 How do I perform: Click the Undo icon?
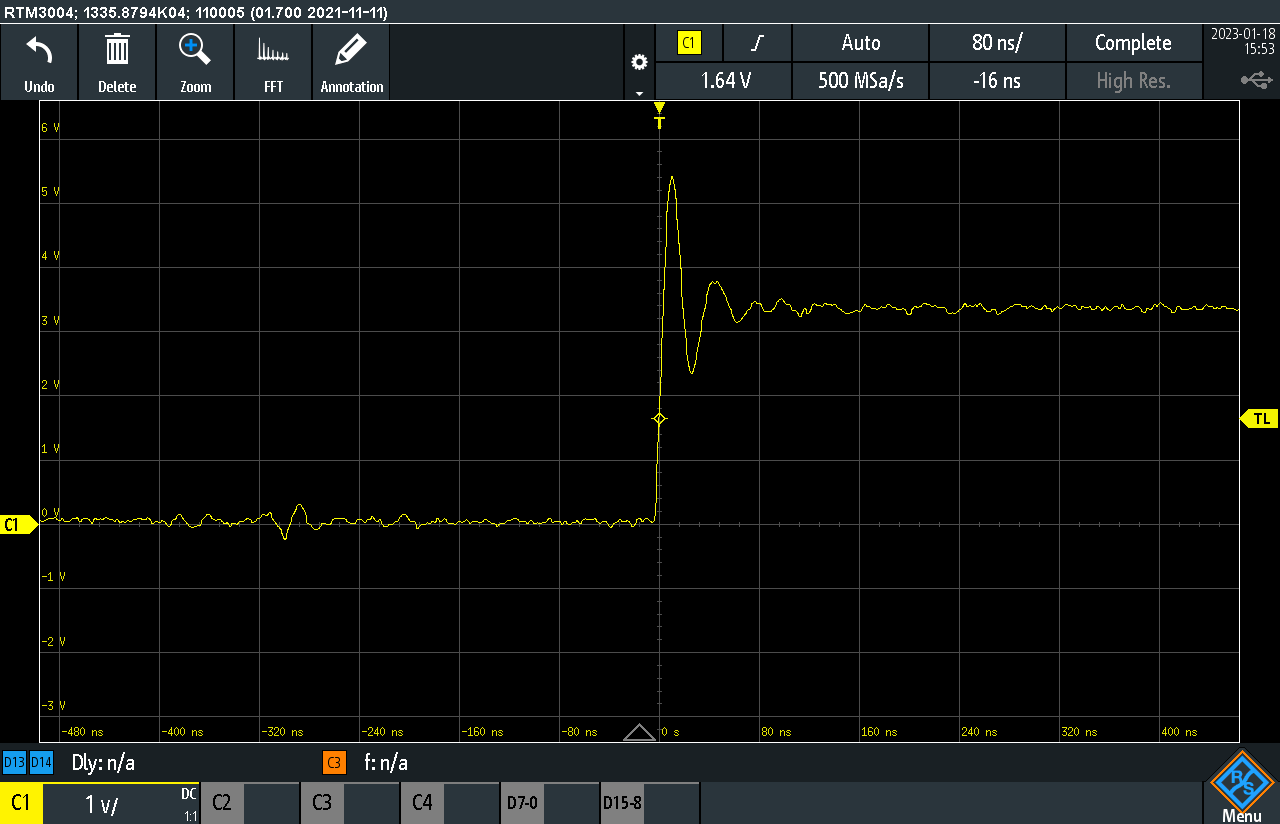(x=39, y=61)
